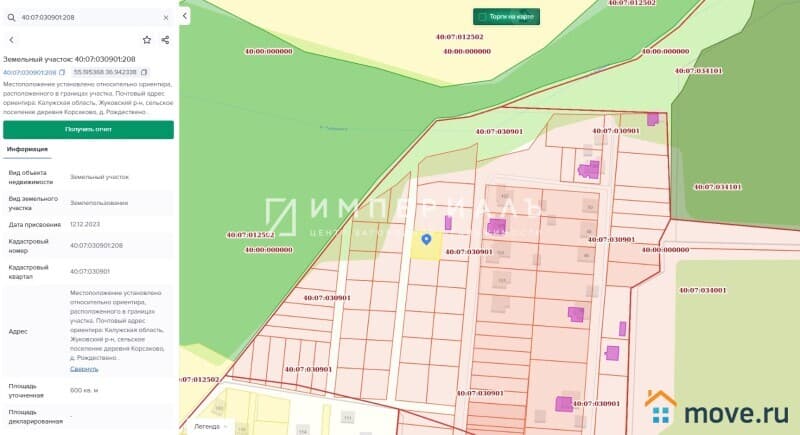Copy coordinates using the copy icon
The width and height of the screenshot is (800, 435).
pos(144,72)
